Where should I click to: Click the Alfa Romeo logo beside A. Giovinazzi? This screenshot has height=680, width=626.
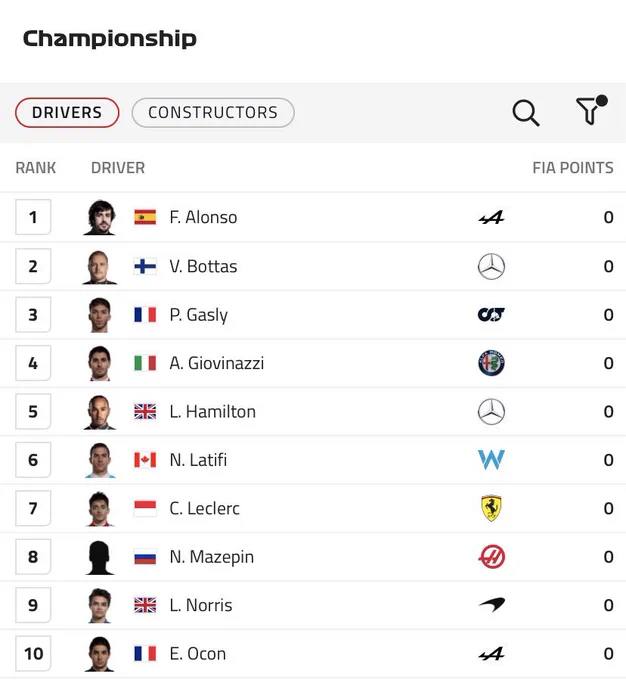(x=491, y=363)
